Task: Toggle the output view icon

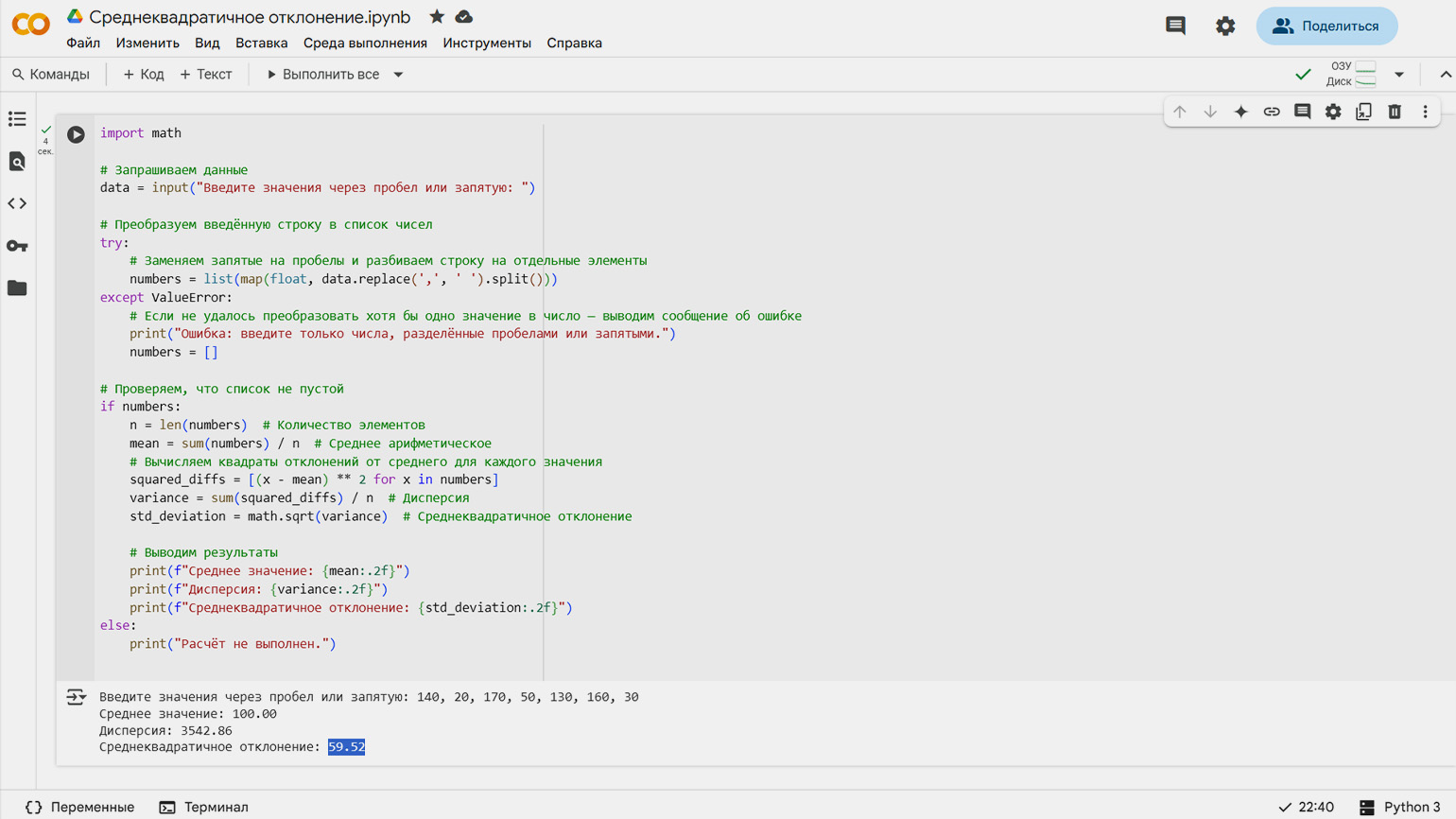Action: 76,698
